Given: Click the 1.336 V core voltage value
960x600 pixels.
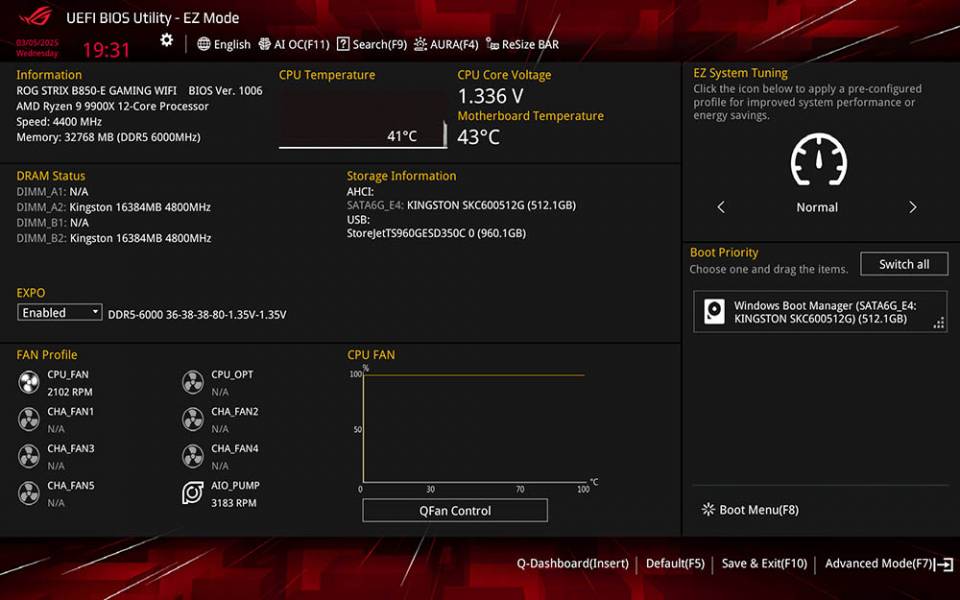Looking at the screenshot, I should (x=490, y=96).
